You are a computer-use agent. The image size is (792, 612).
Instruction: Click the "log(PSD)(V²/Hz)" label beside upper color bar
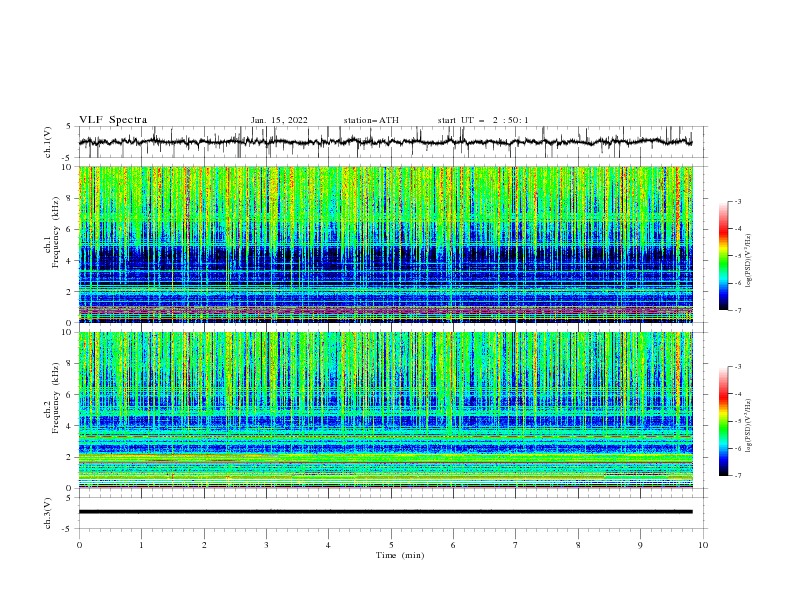749,261
